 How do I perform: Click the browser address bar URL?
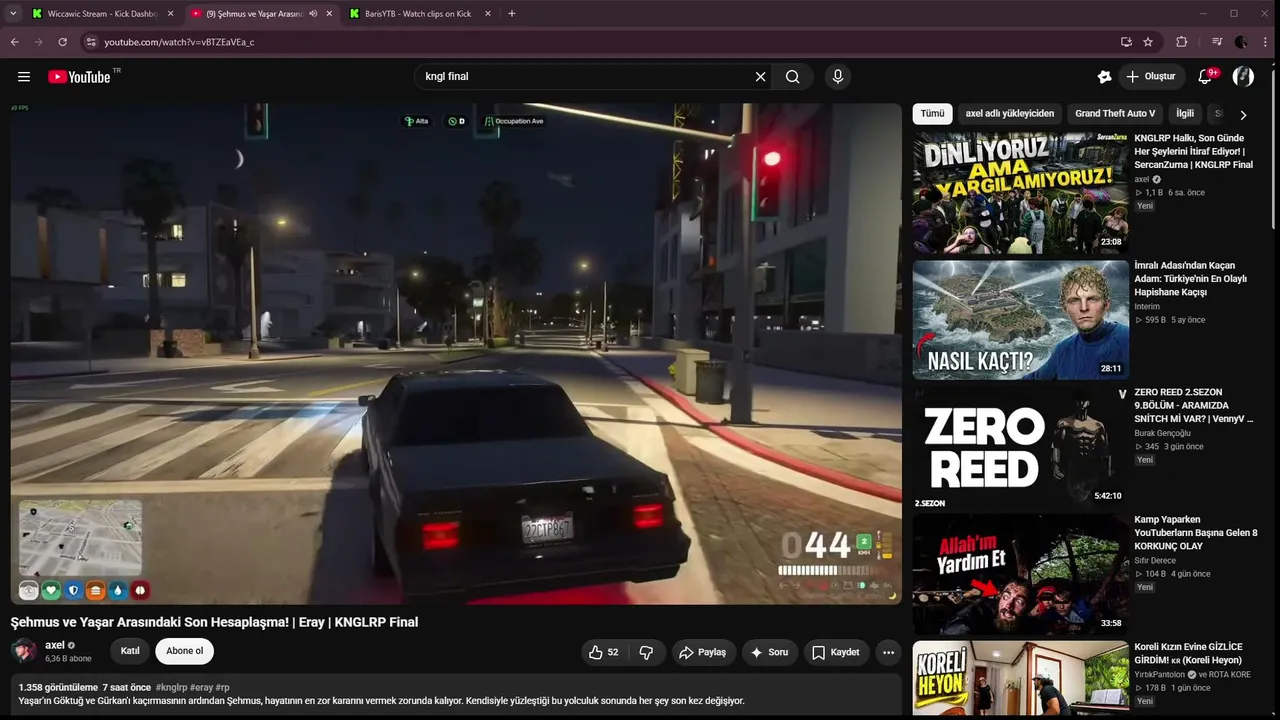[179, 42]
